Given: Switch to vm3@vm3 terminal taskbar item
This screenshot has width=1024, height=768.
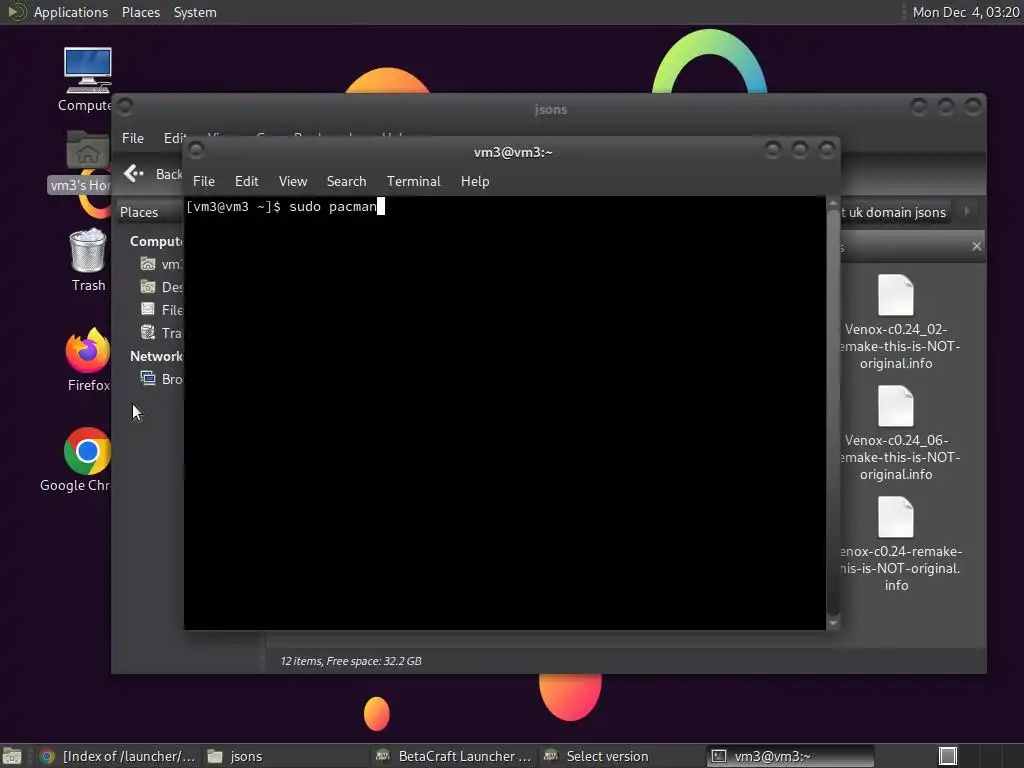Looking at the screenshot, I should tap(790, 756).
